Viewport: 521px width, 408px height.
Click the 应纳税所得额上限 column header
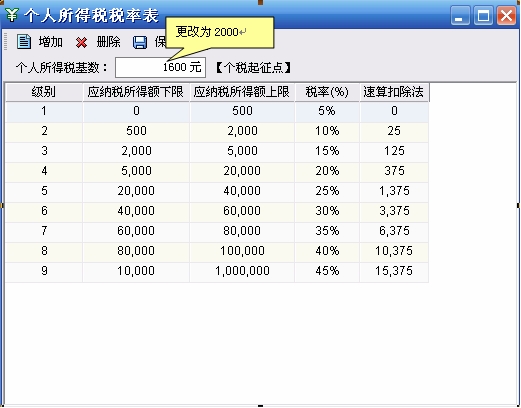[242, 92]
